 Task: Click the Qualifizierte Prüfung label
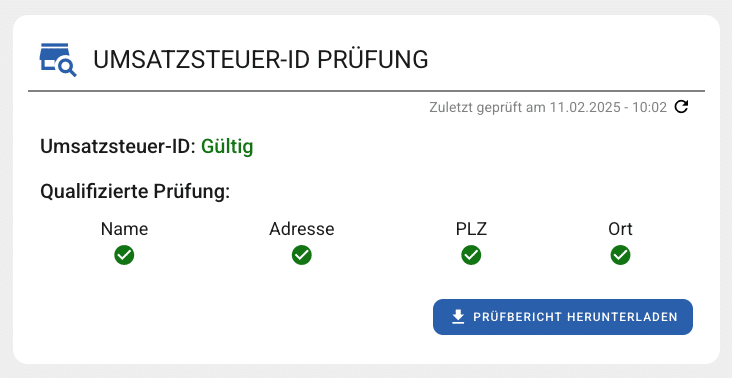coord(135,192)
